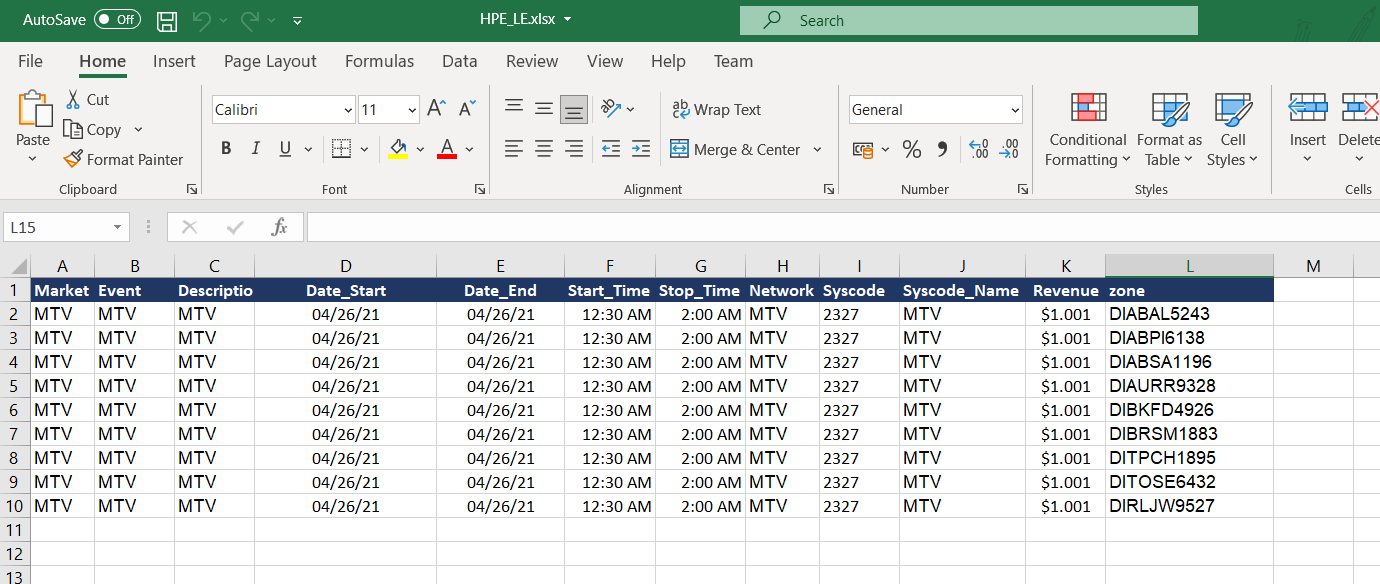
Task: Click the Top Align icon
Action: (514, 108)
